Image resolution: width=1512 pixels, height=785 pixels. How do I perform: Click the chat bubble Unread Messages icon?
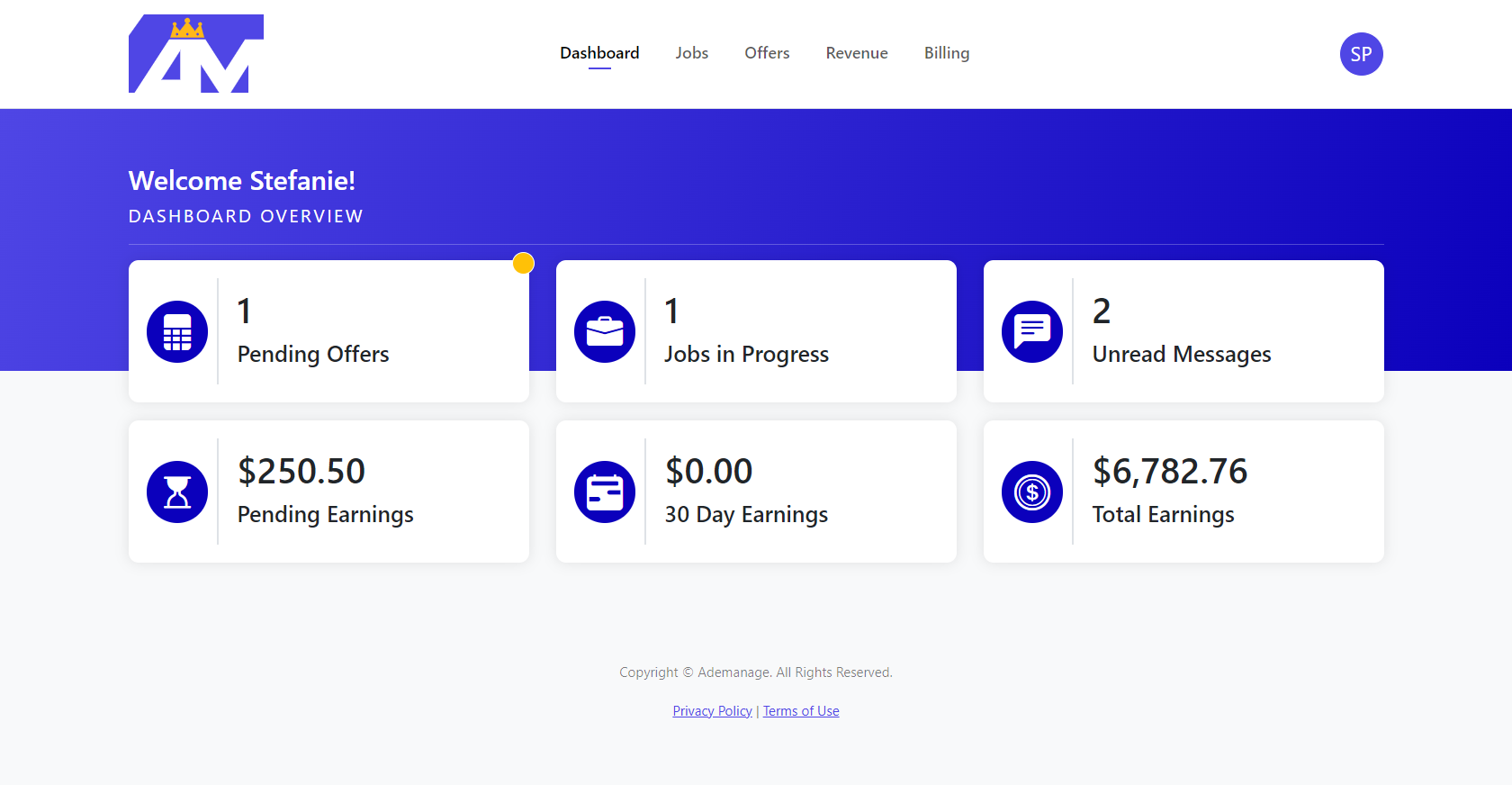point(1032,331)
